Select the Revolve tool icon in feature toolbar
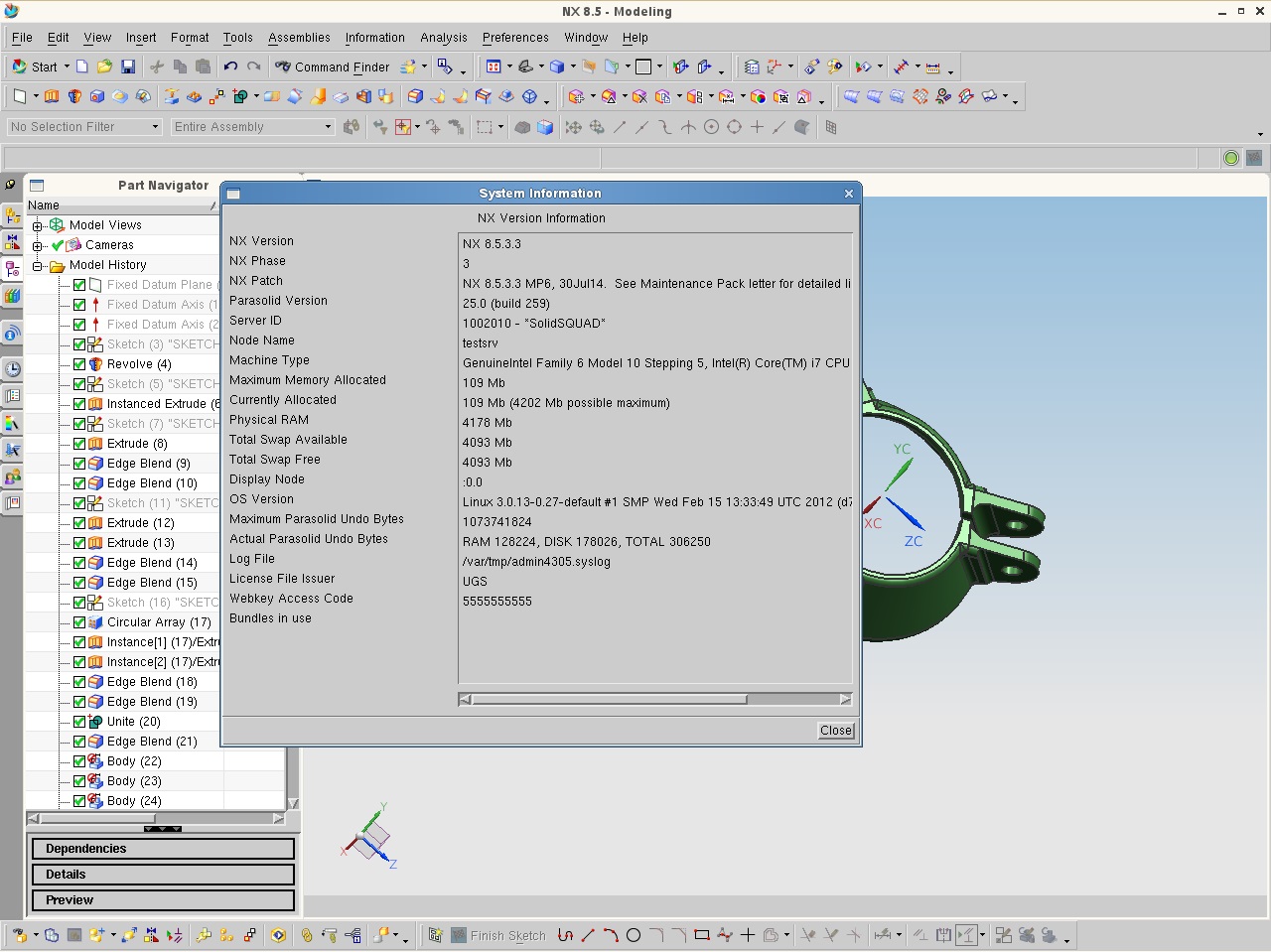The height and width of the screenshot is (952, 1271). pyautogui.click(x=74, y=97)
